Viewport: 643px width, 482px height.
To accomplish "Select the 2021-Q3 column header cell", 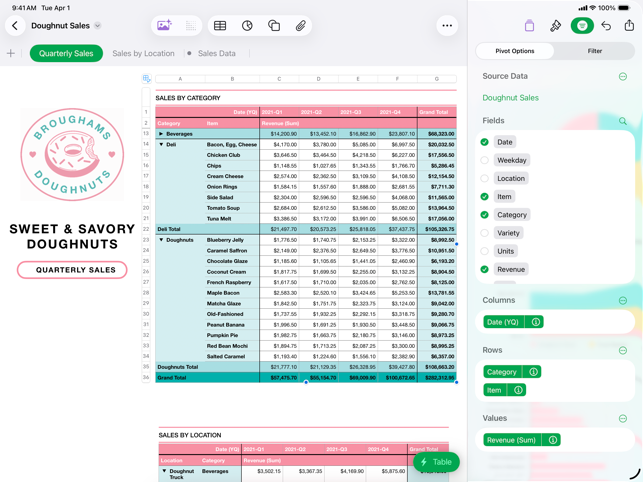I will pyautogui.click(x=358, y=112).
